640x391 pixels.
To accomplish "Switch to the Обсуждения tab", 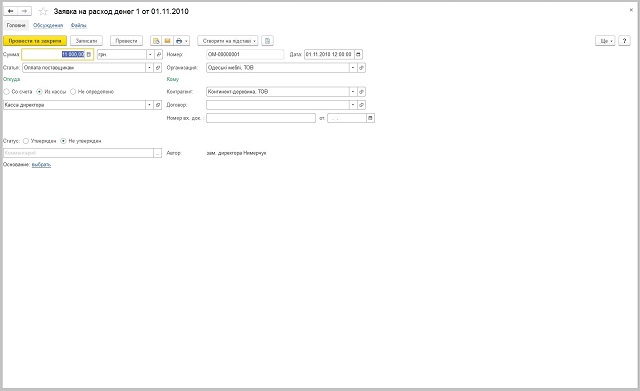I will click(48, 25).
